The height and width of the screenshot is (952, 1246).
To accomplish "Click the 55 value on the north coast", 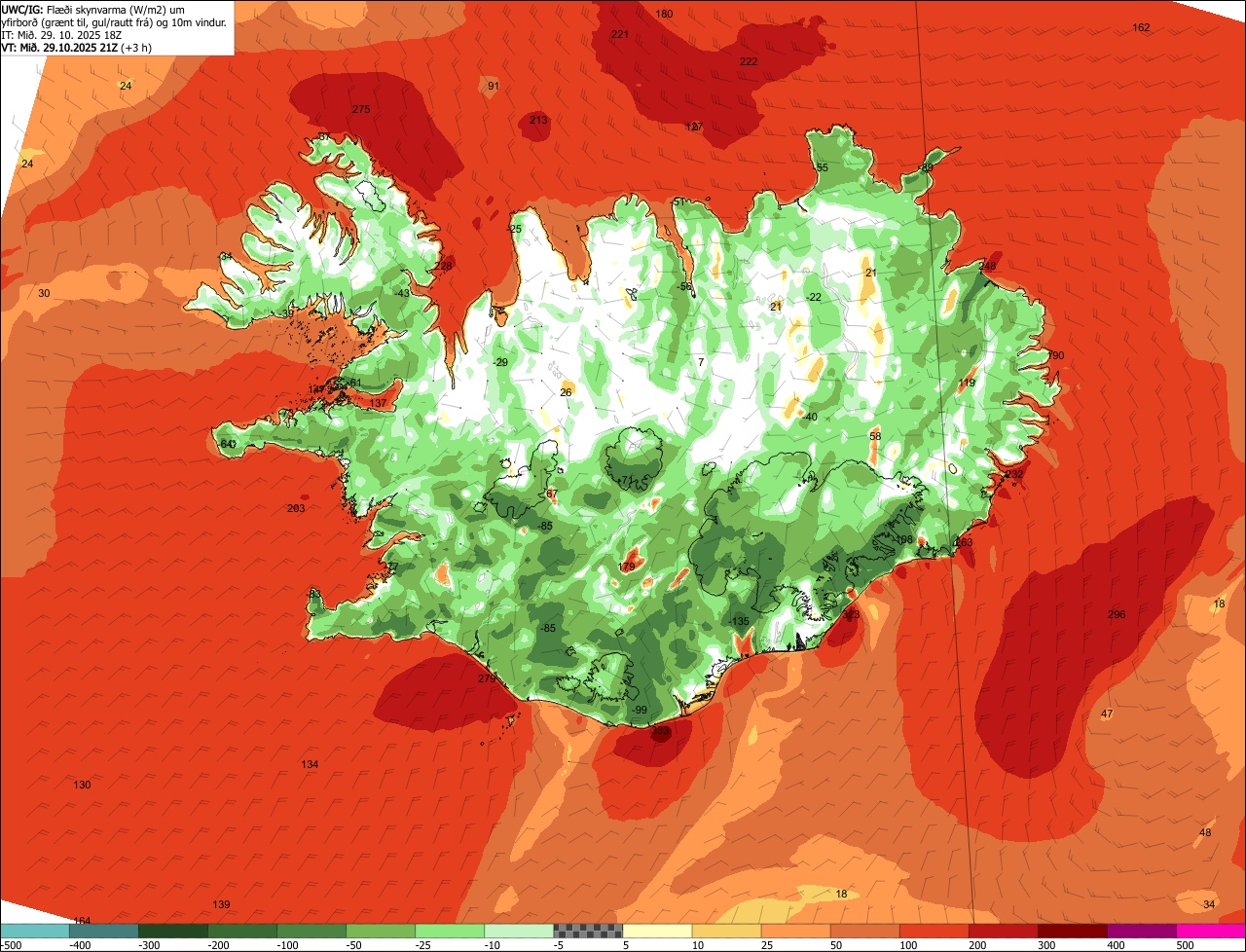I will pos(822,167).
